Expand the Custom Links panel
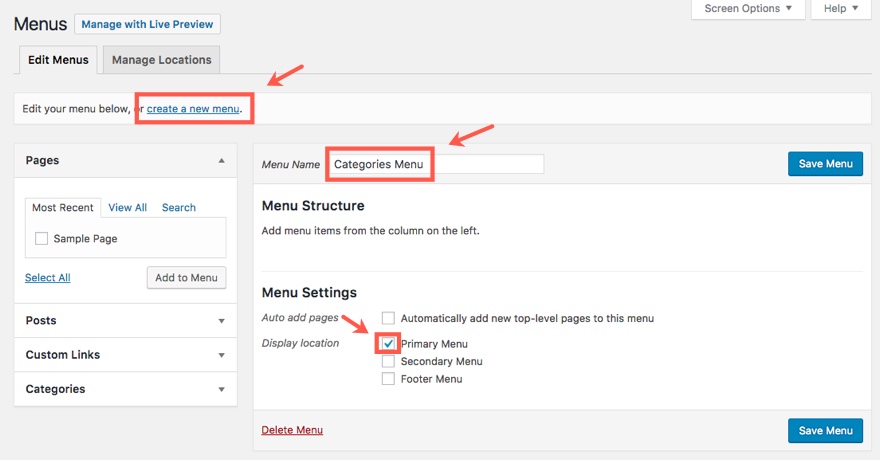 [x=126, y=355]
